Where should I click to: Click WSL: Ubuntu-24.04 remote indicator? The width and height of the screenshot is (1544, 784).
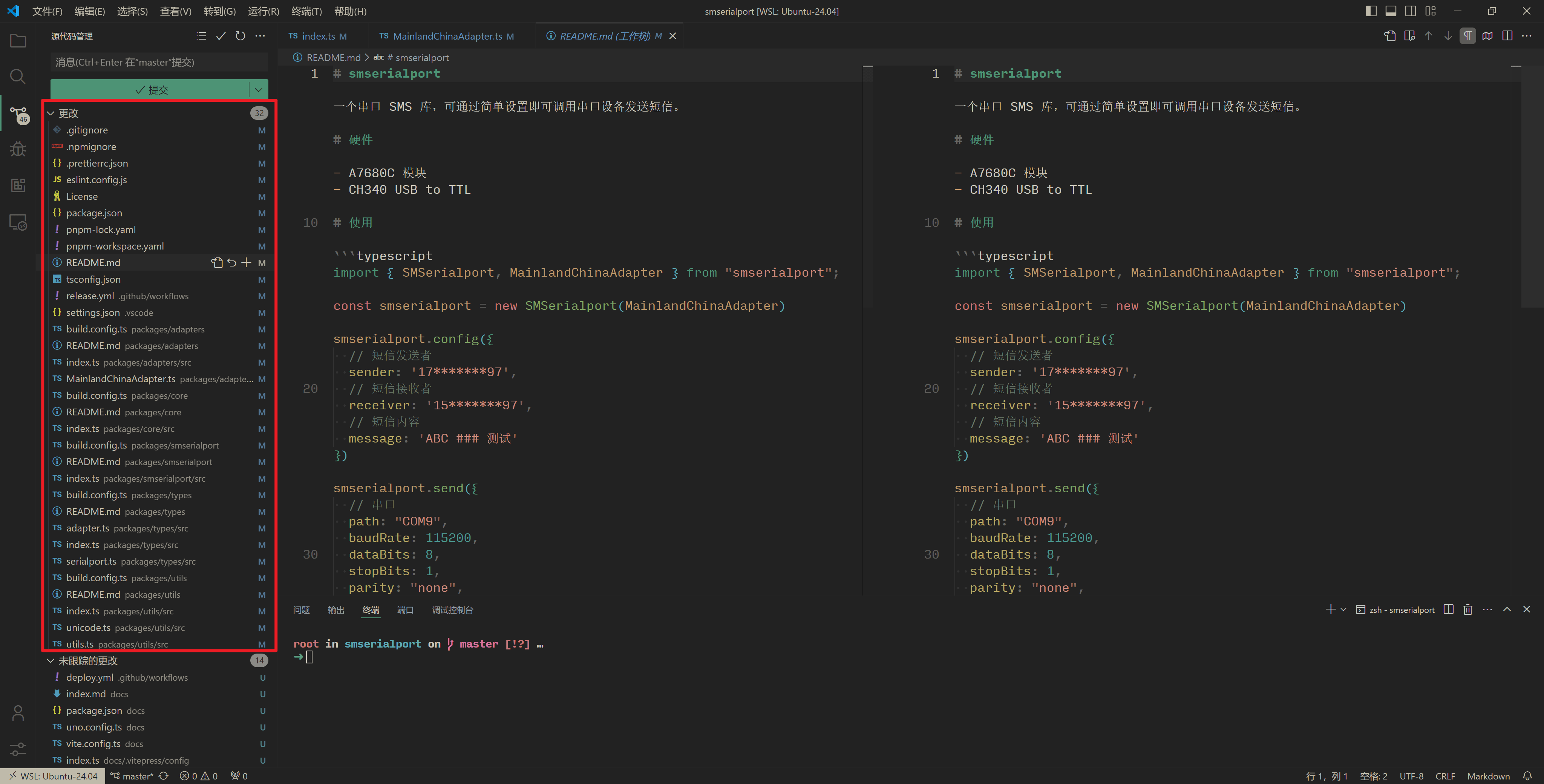pos(53,776)
